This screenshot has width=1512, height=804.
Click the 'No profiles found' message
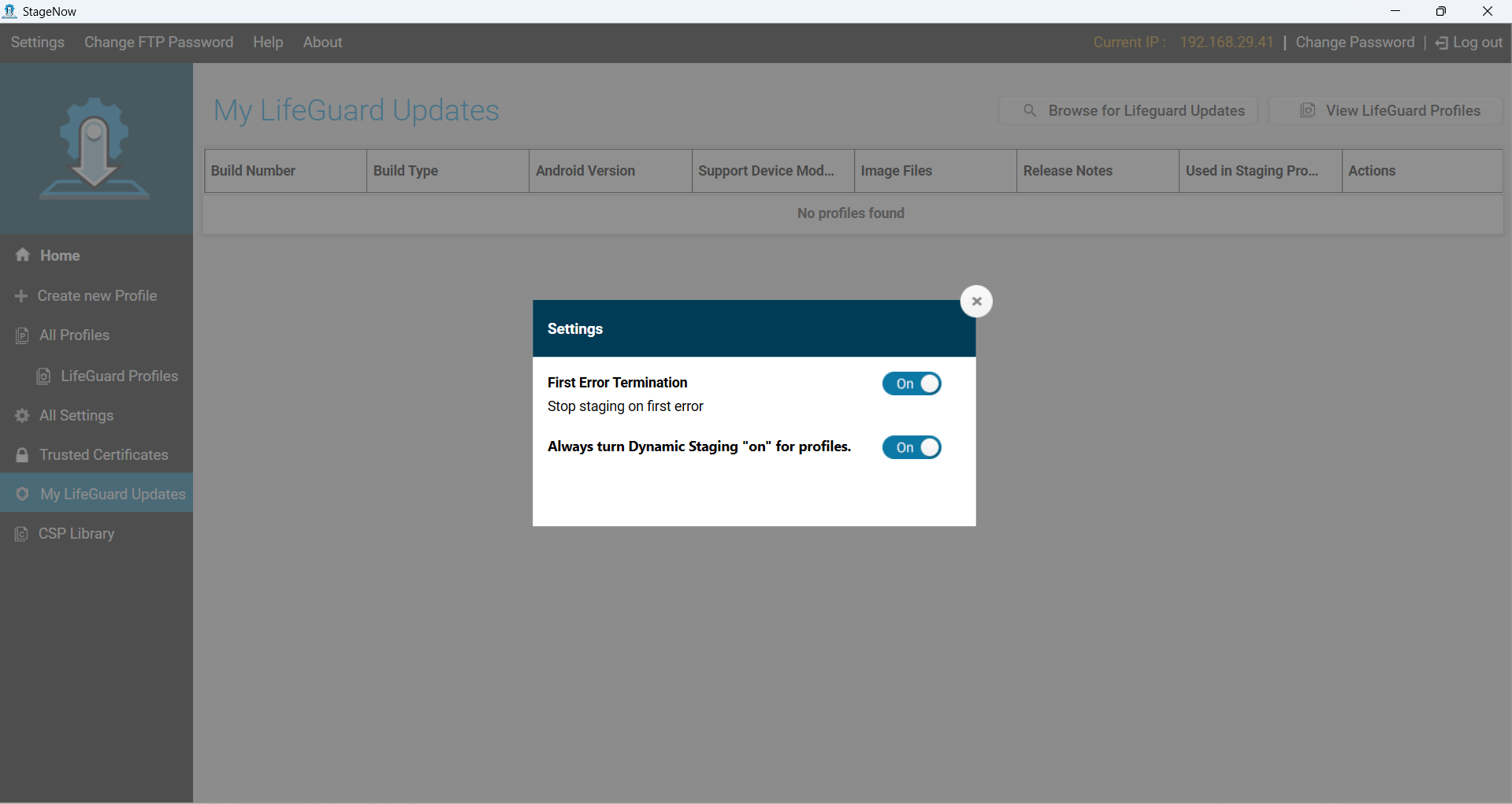pyautogui.click(x=851, y=213)
